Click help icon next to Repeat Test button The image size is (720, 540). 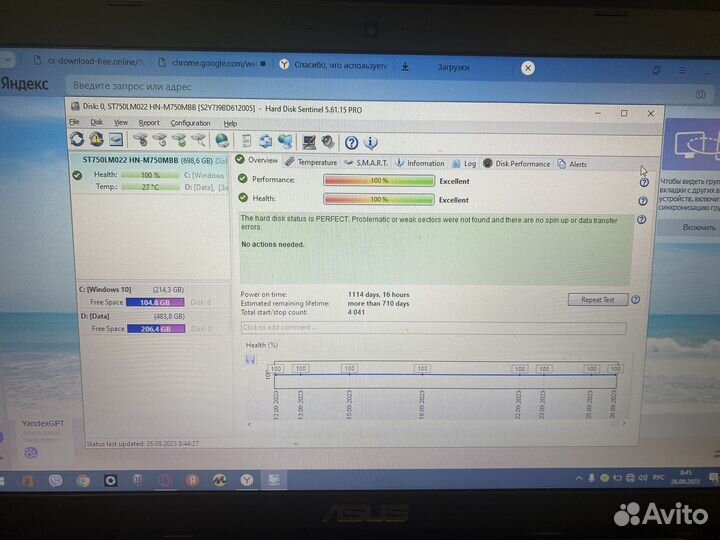[x=636, y=299]
